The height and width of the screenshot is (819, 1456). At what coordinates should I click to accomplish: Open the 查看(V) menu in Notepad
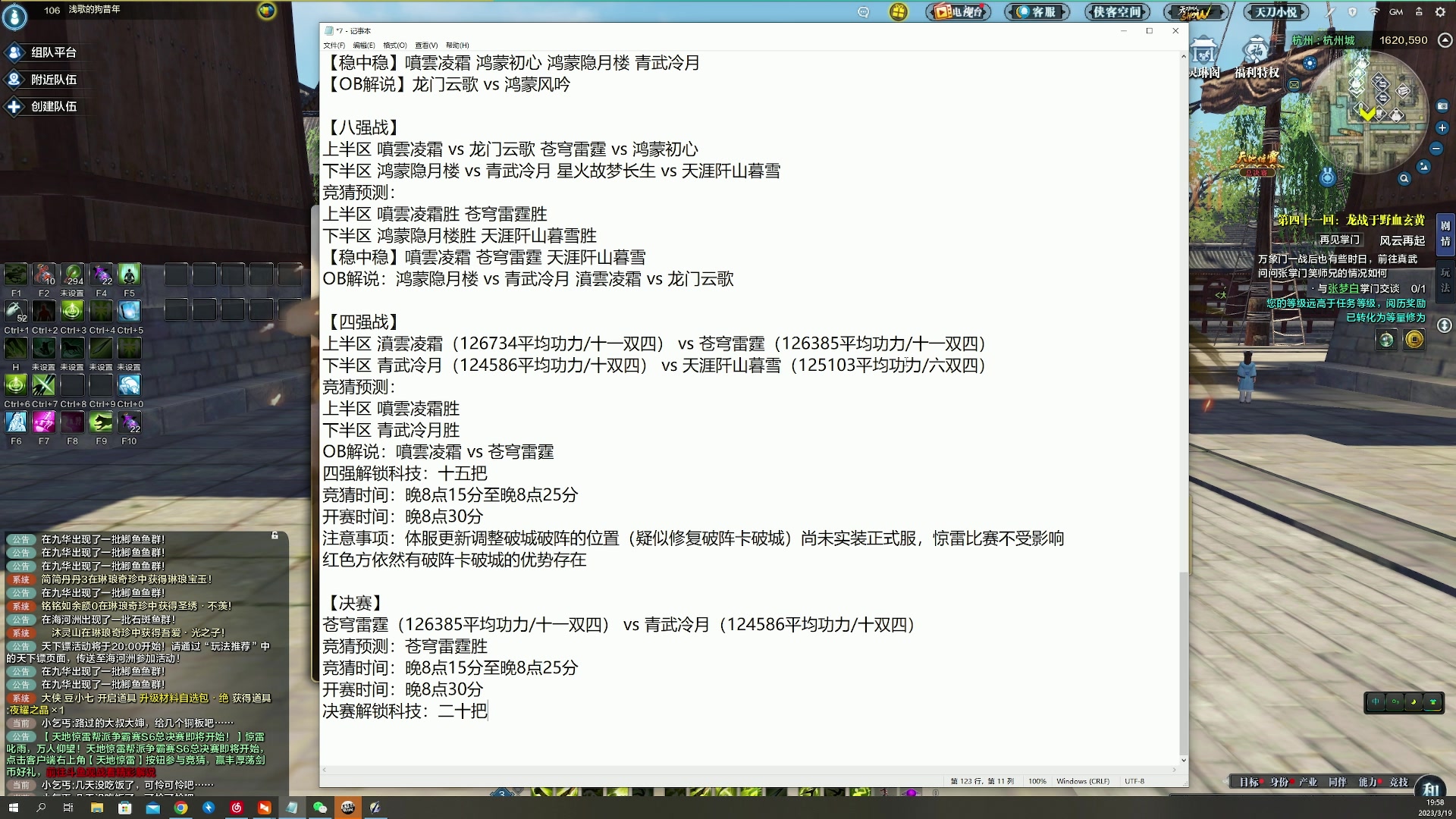[x=425, y=45]
